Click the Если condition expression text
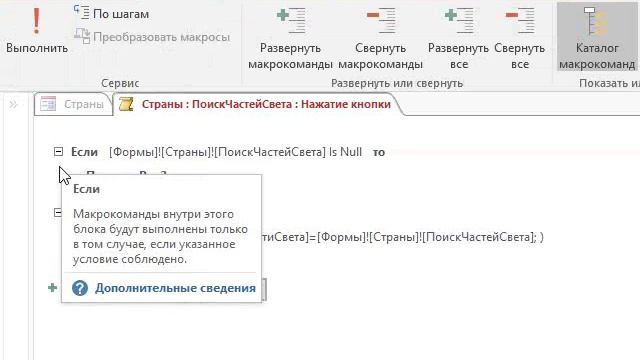The height and width of the screenshot is (360, 640). [236, 152]
